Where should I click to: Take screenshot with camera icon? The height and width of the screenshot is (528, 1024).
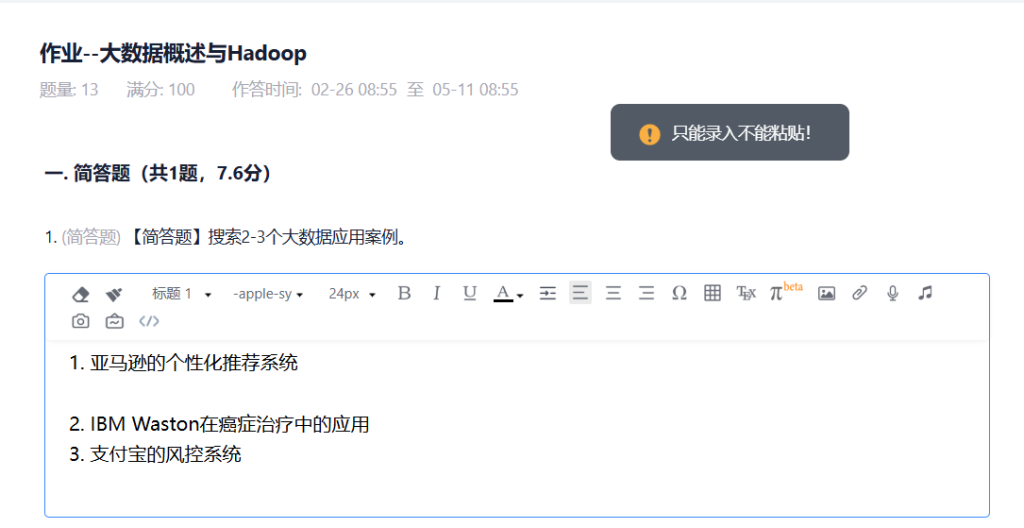pos(80,321)
